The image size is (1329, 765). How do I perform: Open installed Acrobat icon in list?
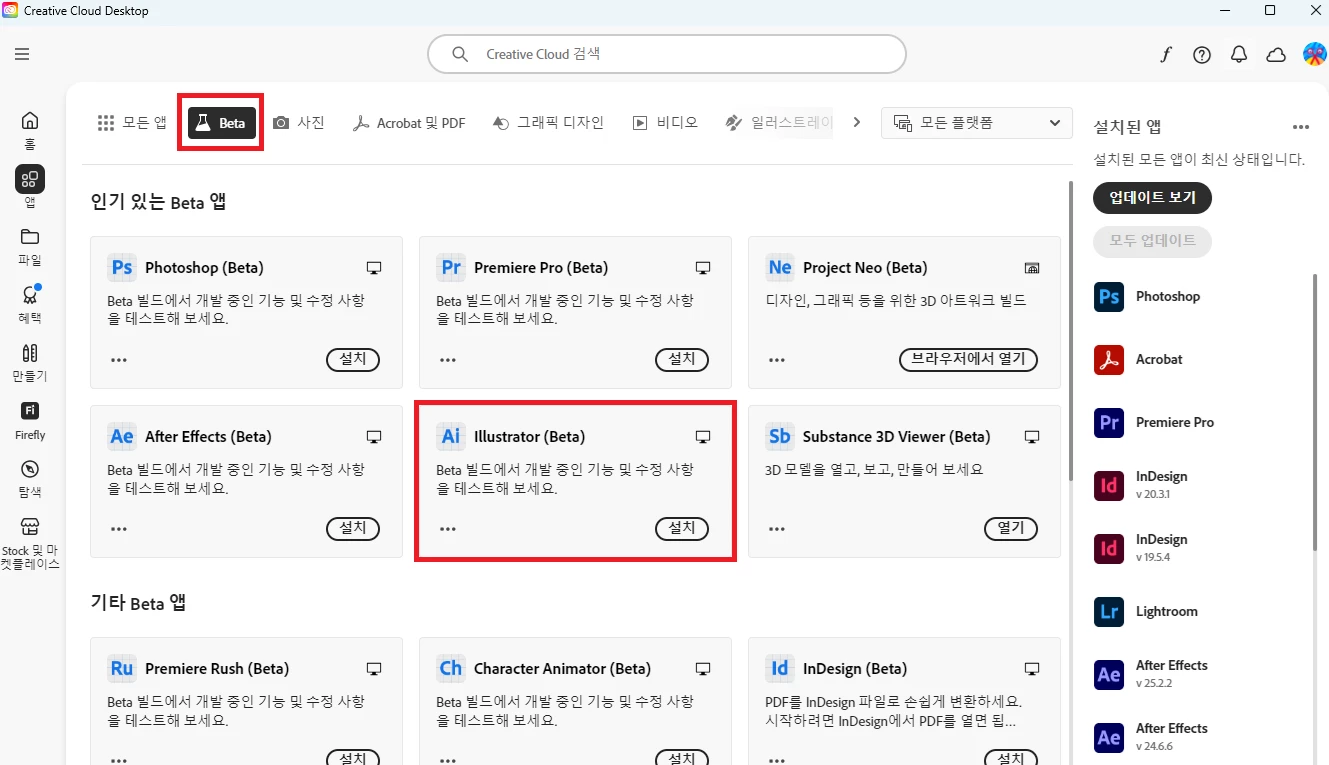(x=1109, y=359)
